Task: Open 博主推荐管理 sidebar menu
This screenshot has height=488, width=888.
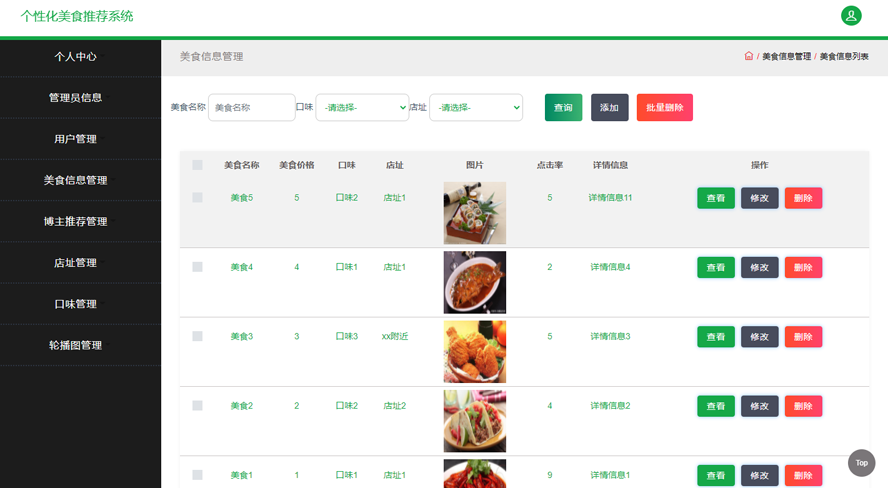Action: point(80,221)
